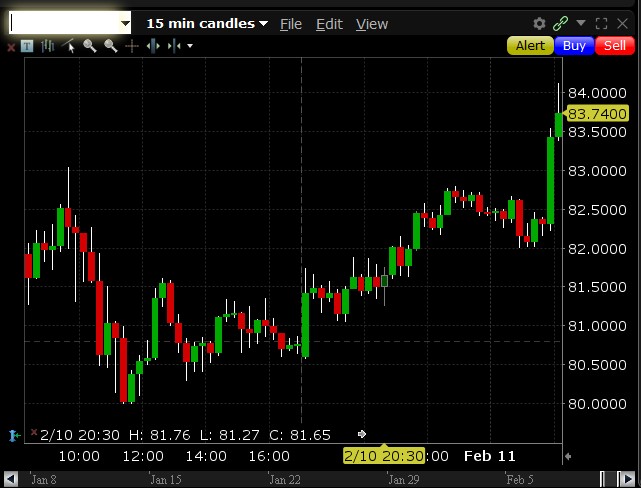Click the C: 81.65 readout value
The width and height of the screenshot is (641, 488).
pyautogui.click(x=300, y=435)
